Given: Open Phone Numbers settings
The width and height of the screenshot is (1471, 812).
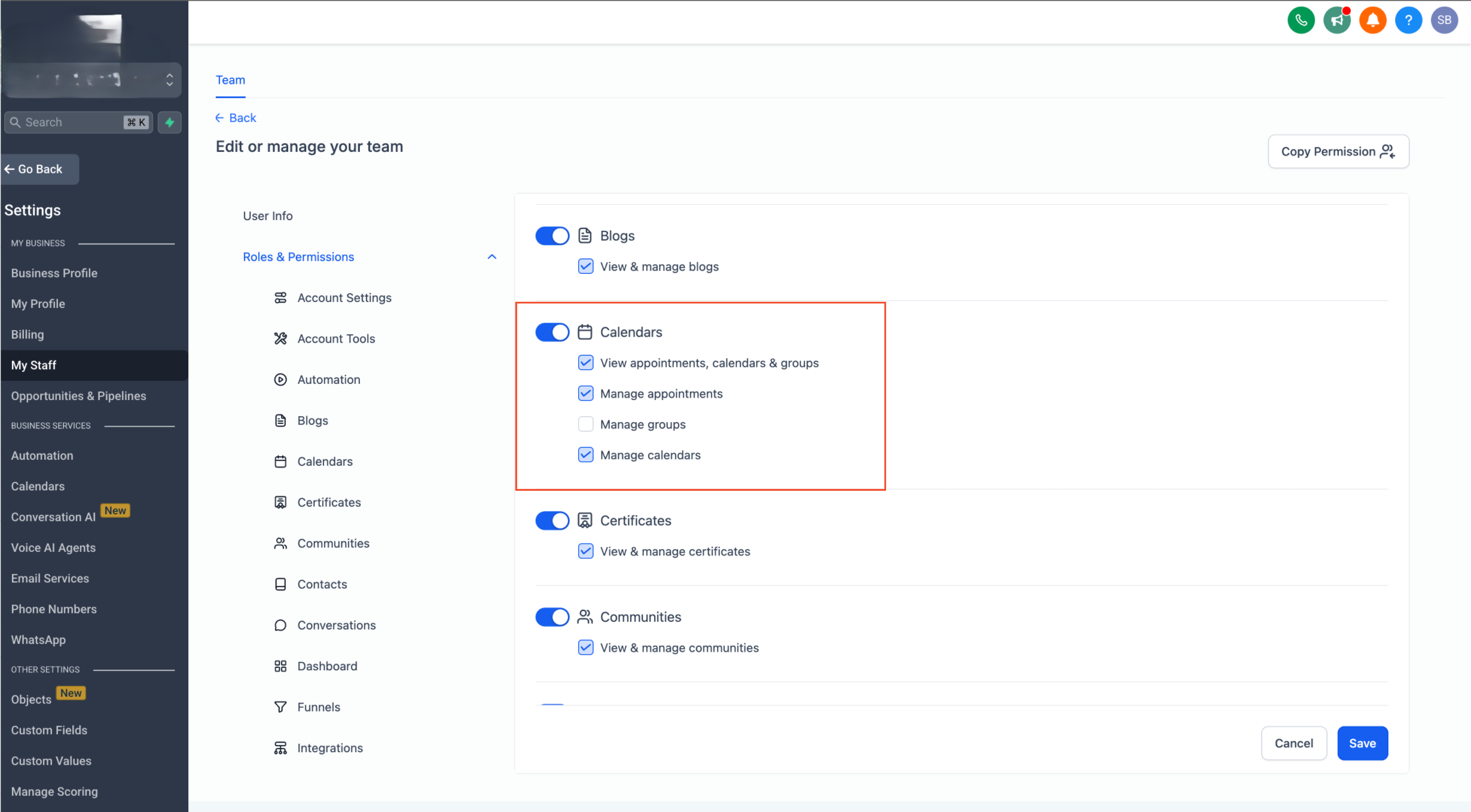Looking at the screenshot, I should [x=54, y=609].
